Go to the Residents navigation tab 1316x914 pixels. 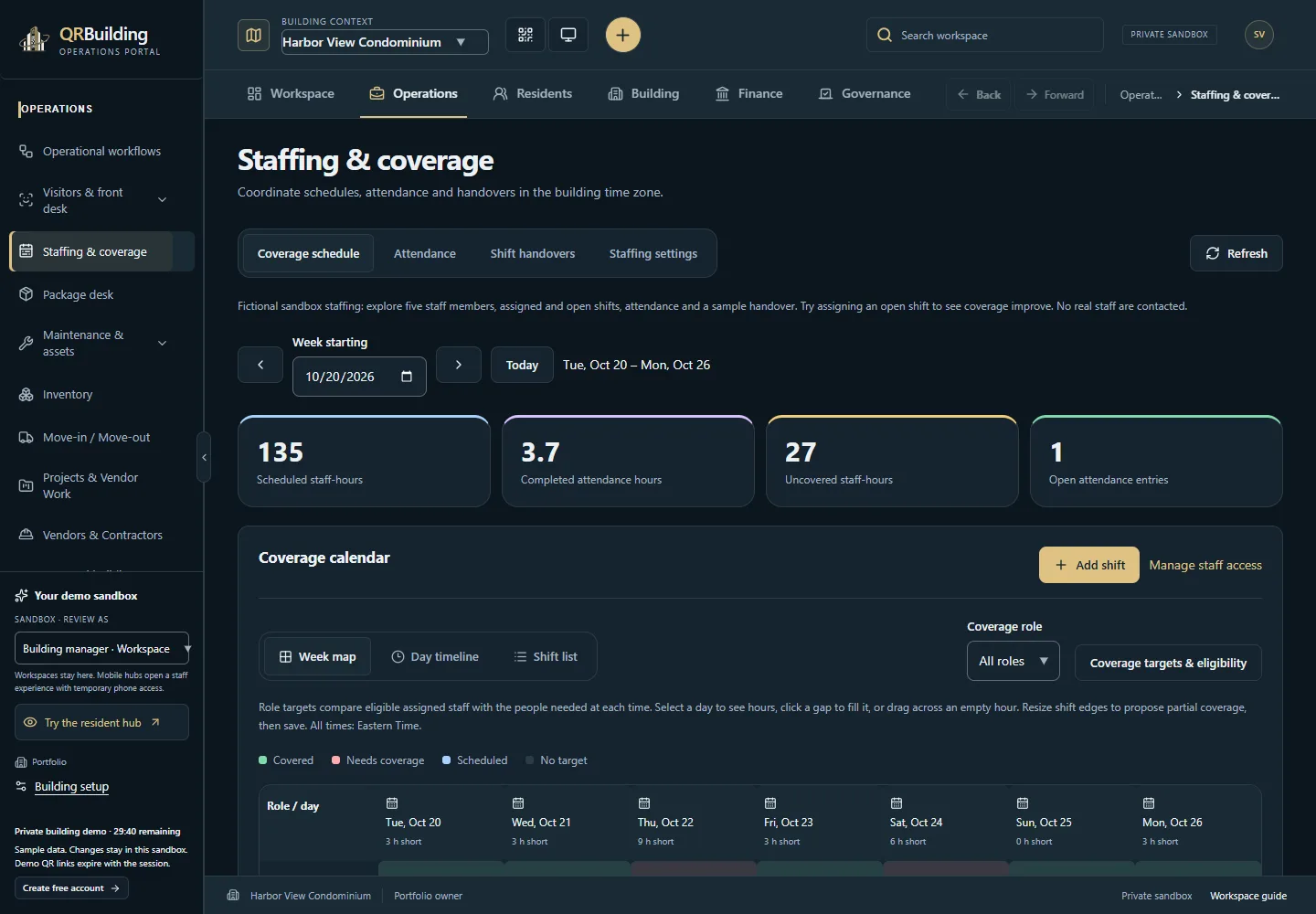[533, 93]
